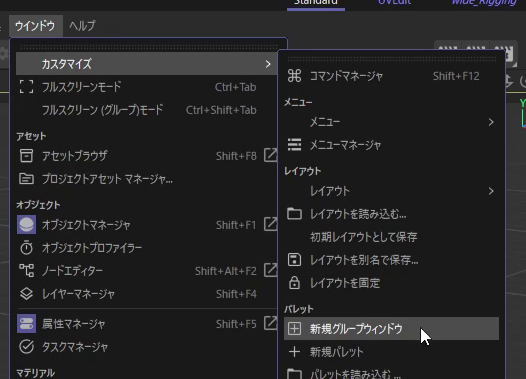Click the ノードエディター icon

pos(27,271)
